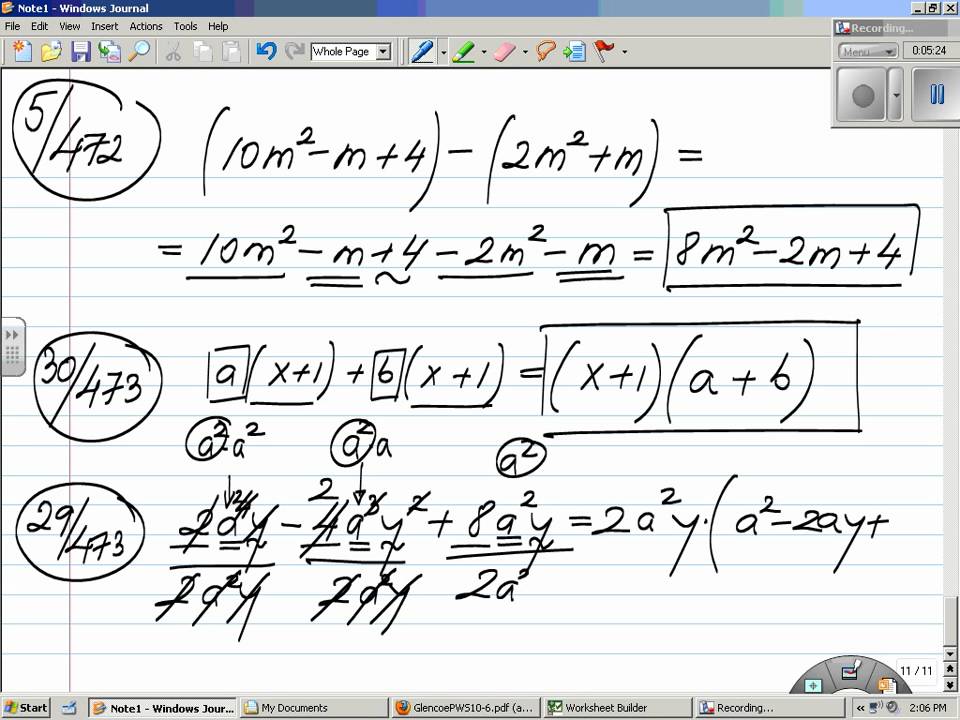Open the View menu
Viewport: 960px width, 720px height.
tap(69, 26)
